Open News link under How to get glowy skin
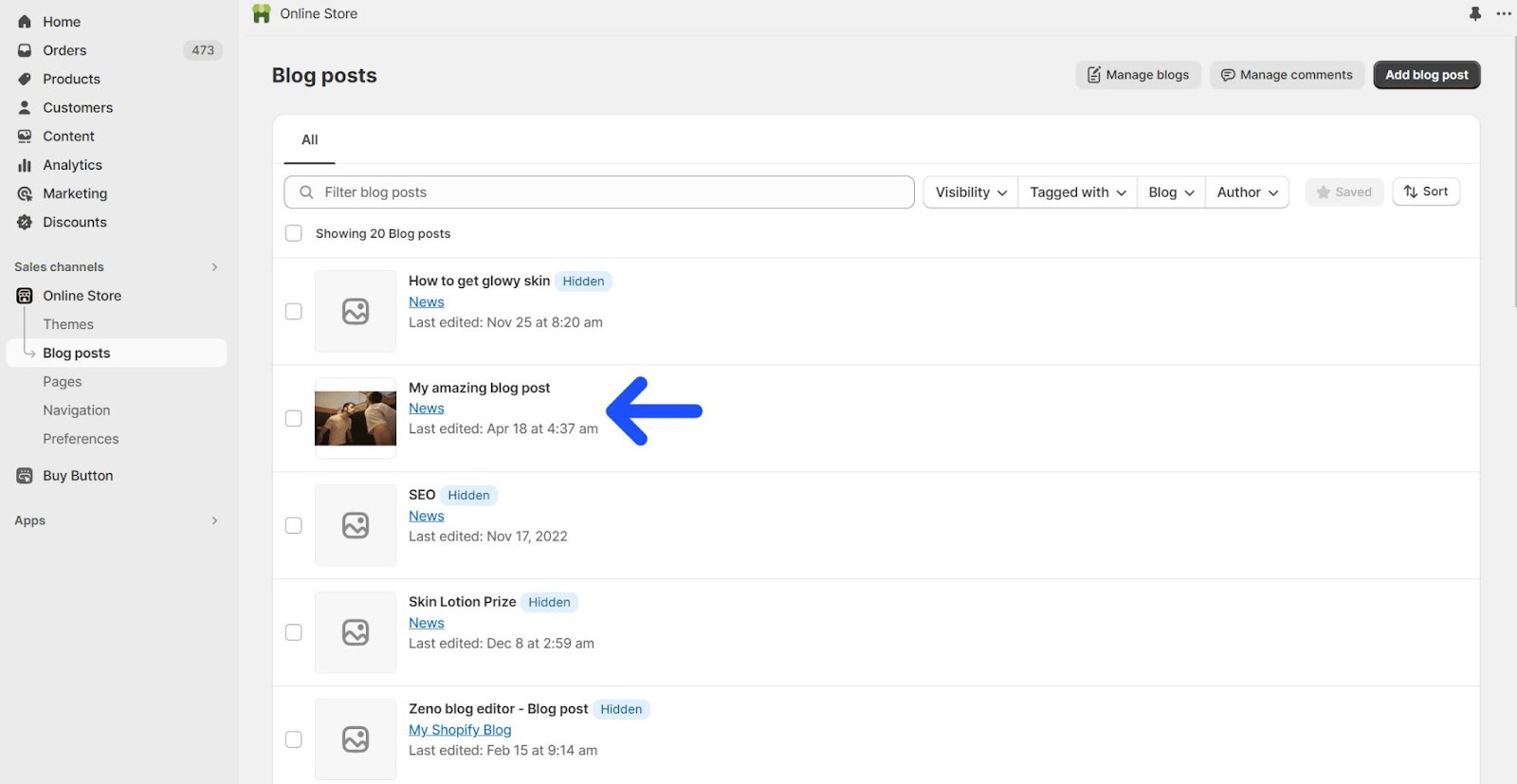 [x=427, y=301]
